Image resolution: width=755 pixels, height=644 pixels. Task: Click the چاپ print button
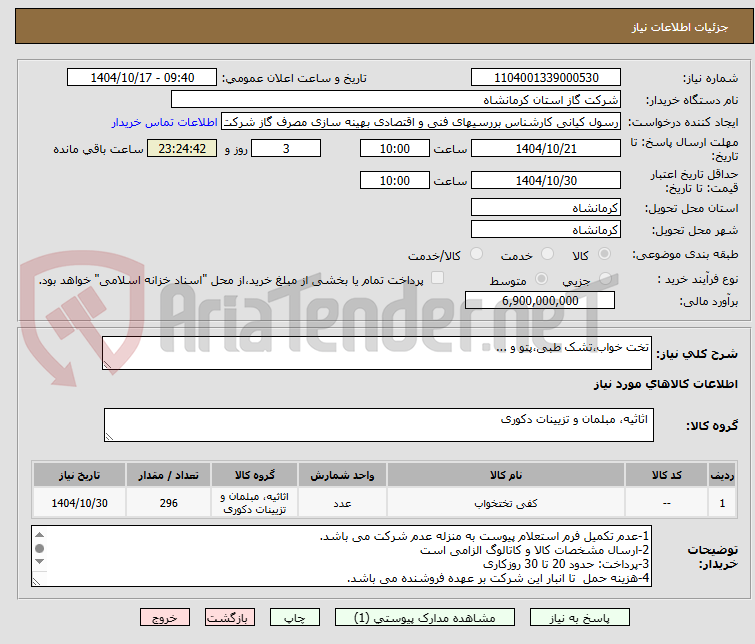[295, 618]
